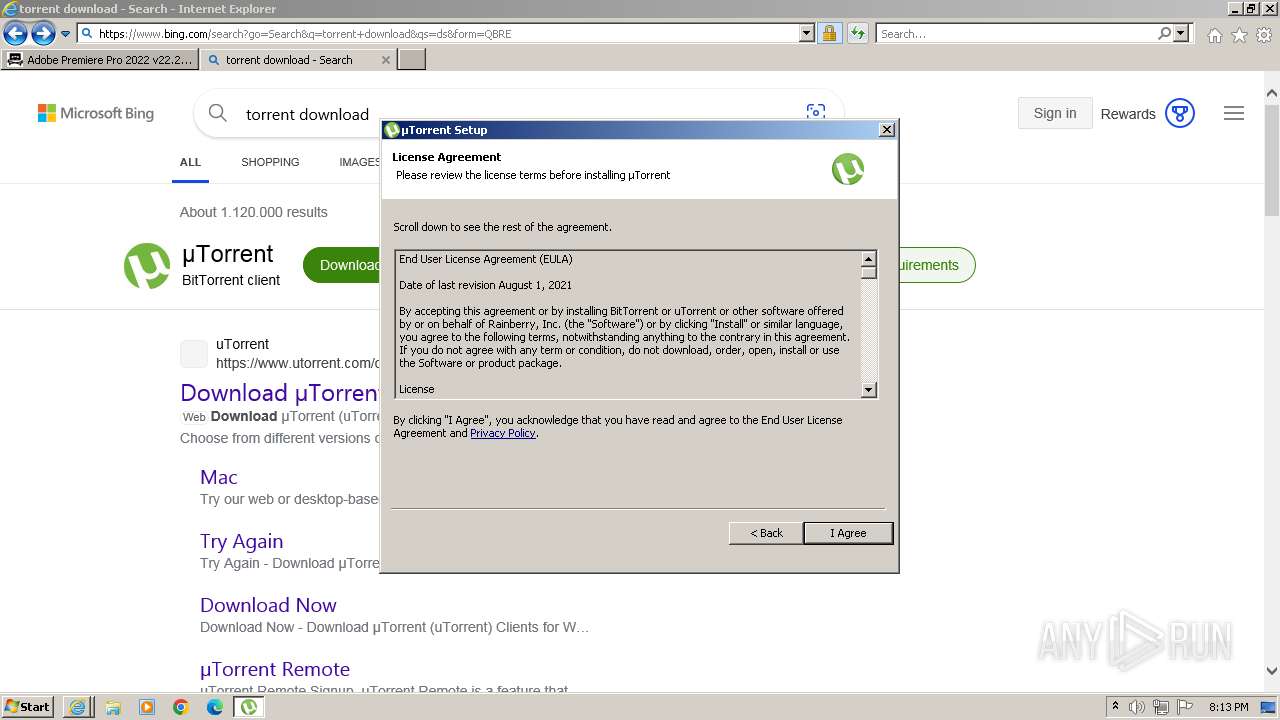Open the Privacy Policy link
This screenshot has width=1280, height=720.
[503, 433]
